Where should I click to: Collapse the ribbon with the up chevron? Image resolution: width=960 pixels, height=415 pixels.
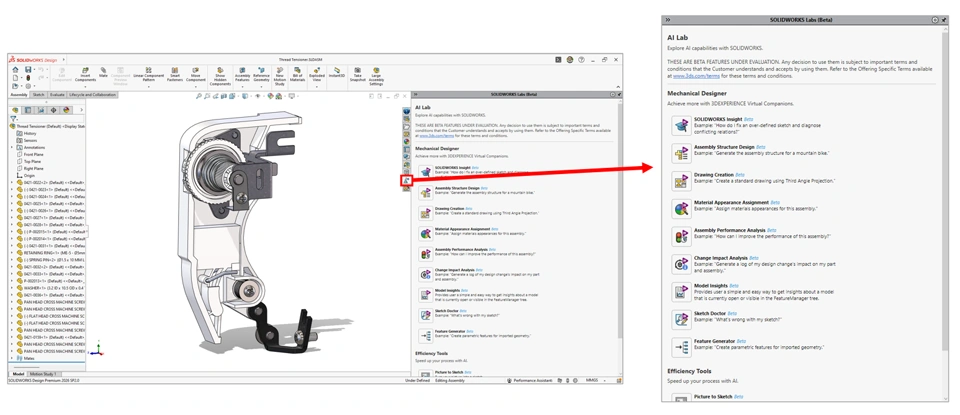pyautogui.click(x=618, y=87)
